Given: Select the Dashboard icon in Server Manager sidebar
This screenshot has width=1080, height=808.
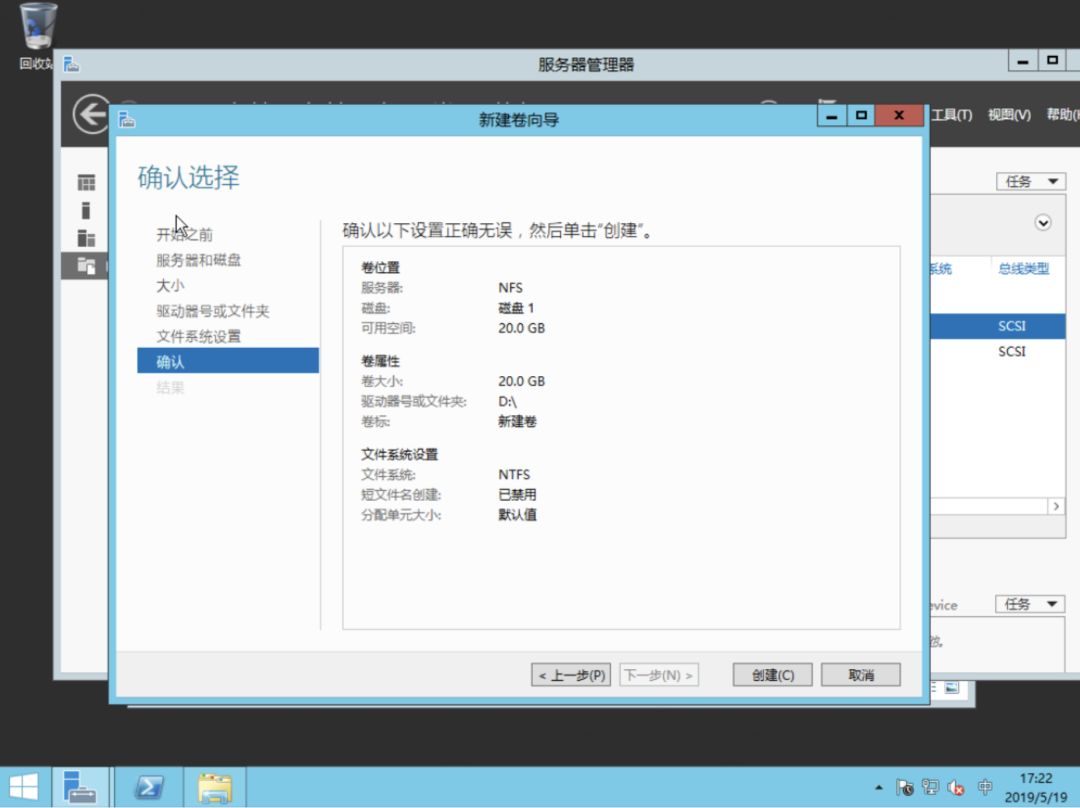Looking at the screenshot, I should click(x=86, y=180).
